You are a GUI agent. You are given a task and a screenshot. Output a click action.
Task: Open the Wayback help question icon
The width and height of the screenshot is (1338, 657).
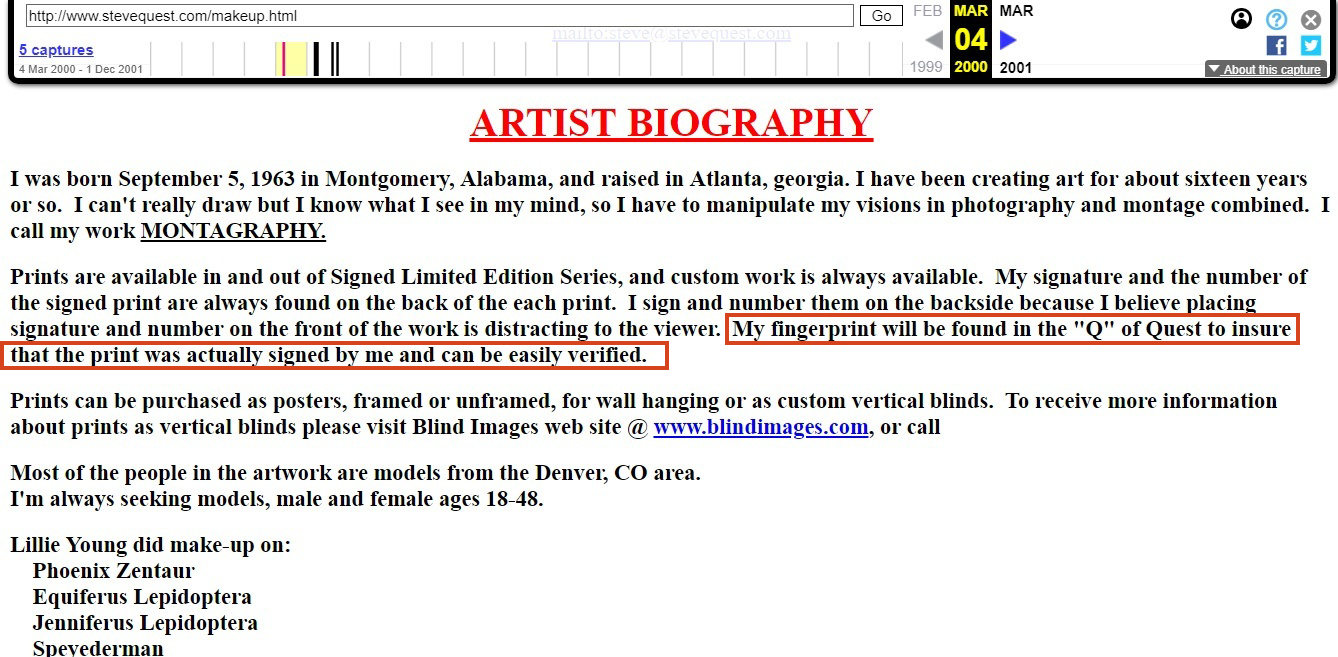1276,19
